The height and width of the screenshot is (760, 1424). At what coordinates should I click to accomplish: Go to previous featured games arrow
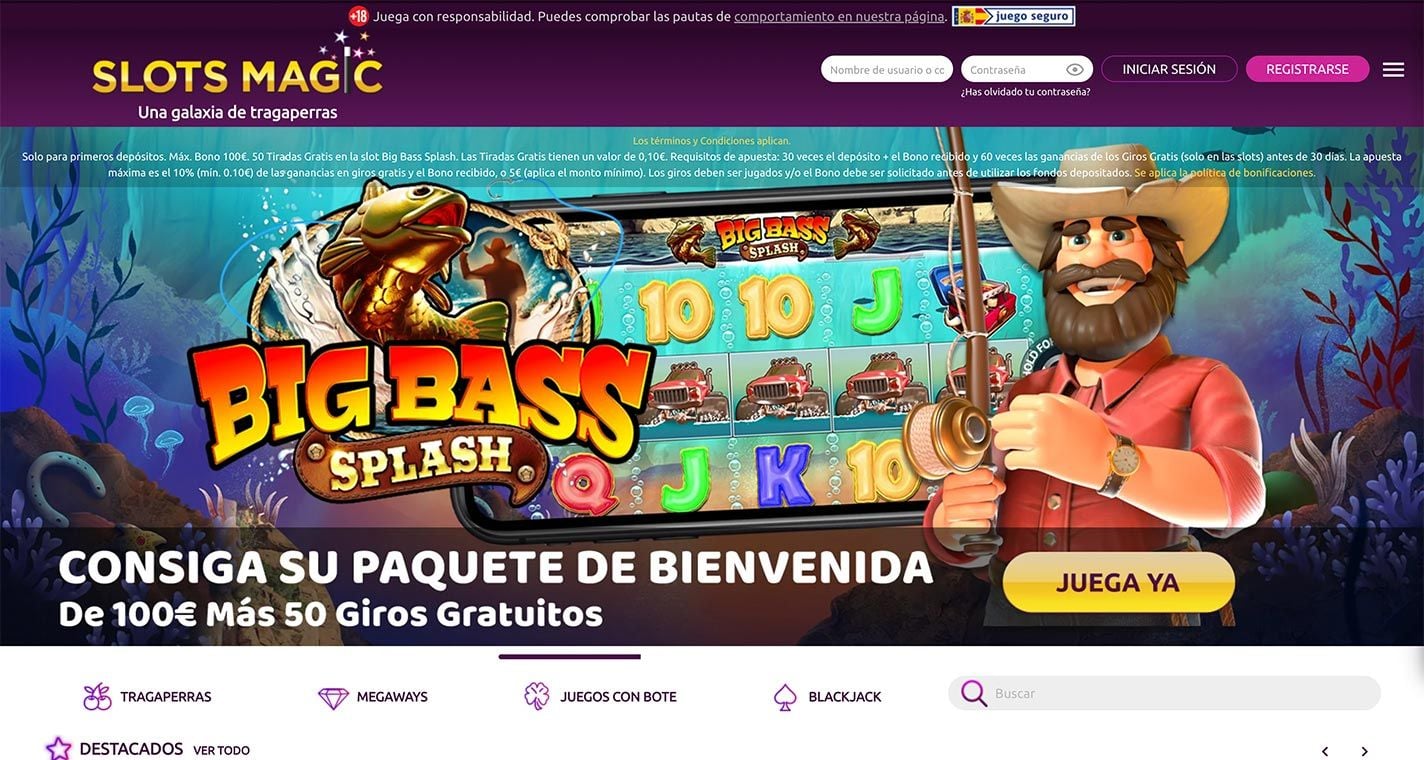click(x=1325, y=751)
